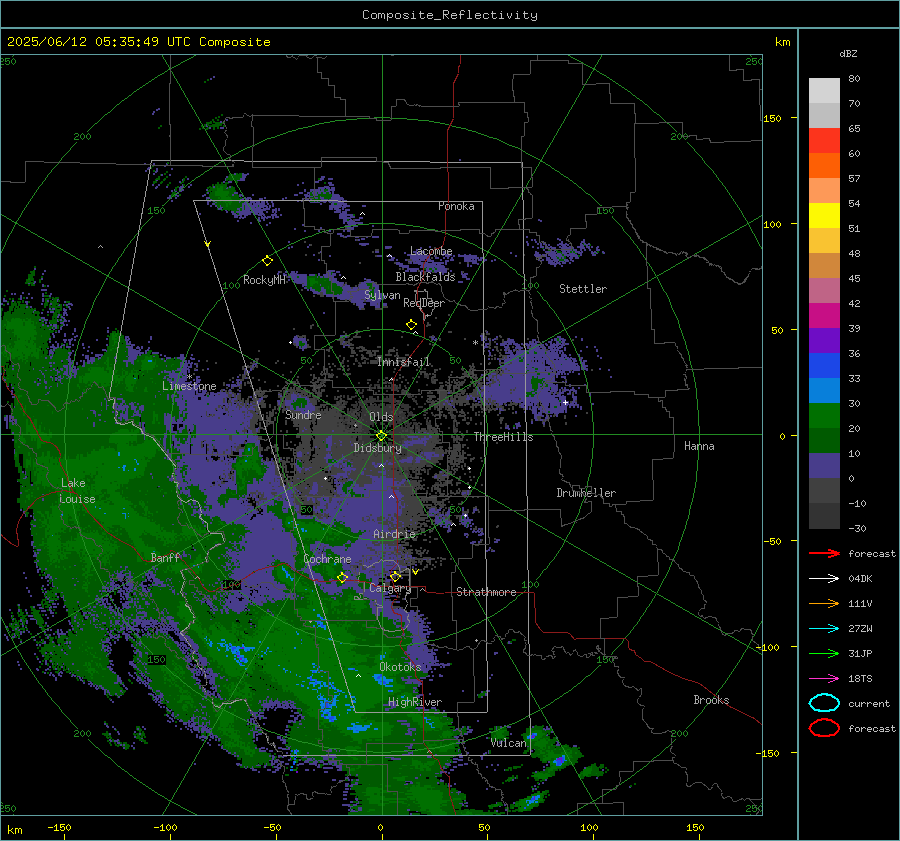Click the bottom axis km unit label
Viewport: 900px width, 841px height.
14,830
